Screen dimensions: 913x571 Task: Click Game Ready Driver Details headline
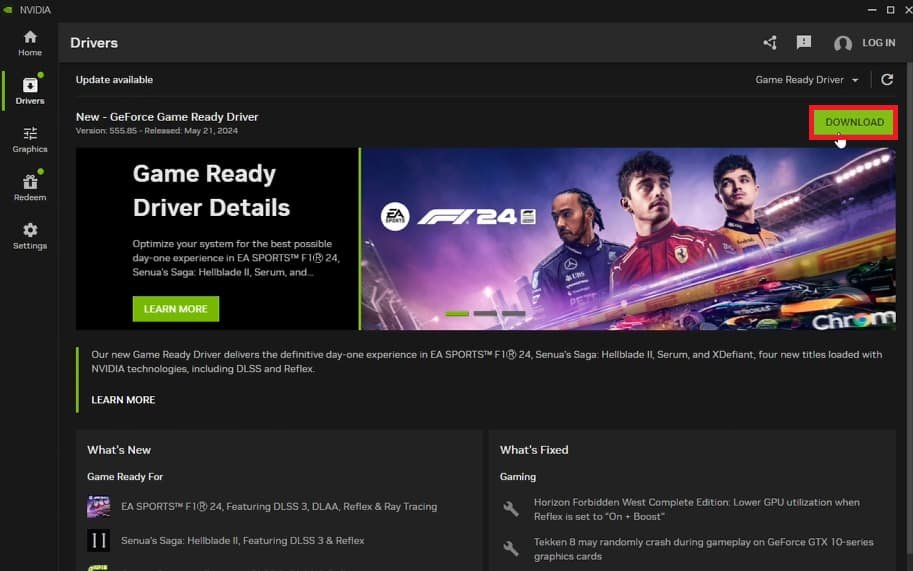(x=211, y=190)
